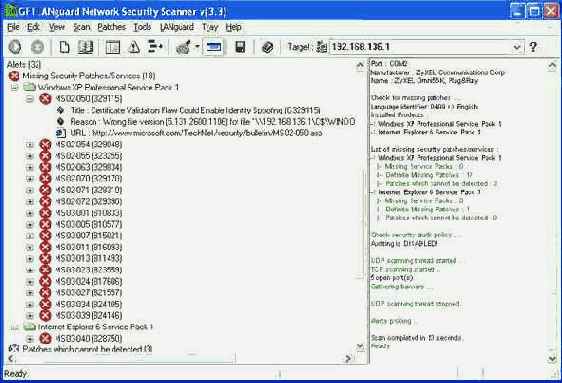Expand the MS03-039 patch entry
This screenshot has width=562, height=383.
click(30, 316)
